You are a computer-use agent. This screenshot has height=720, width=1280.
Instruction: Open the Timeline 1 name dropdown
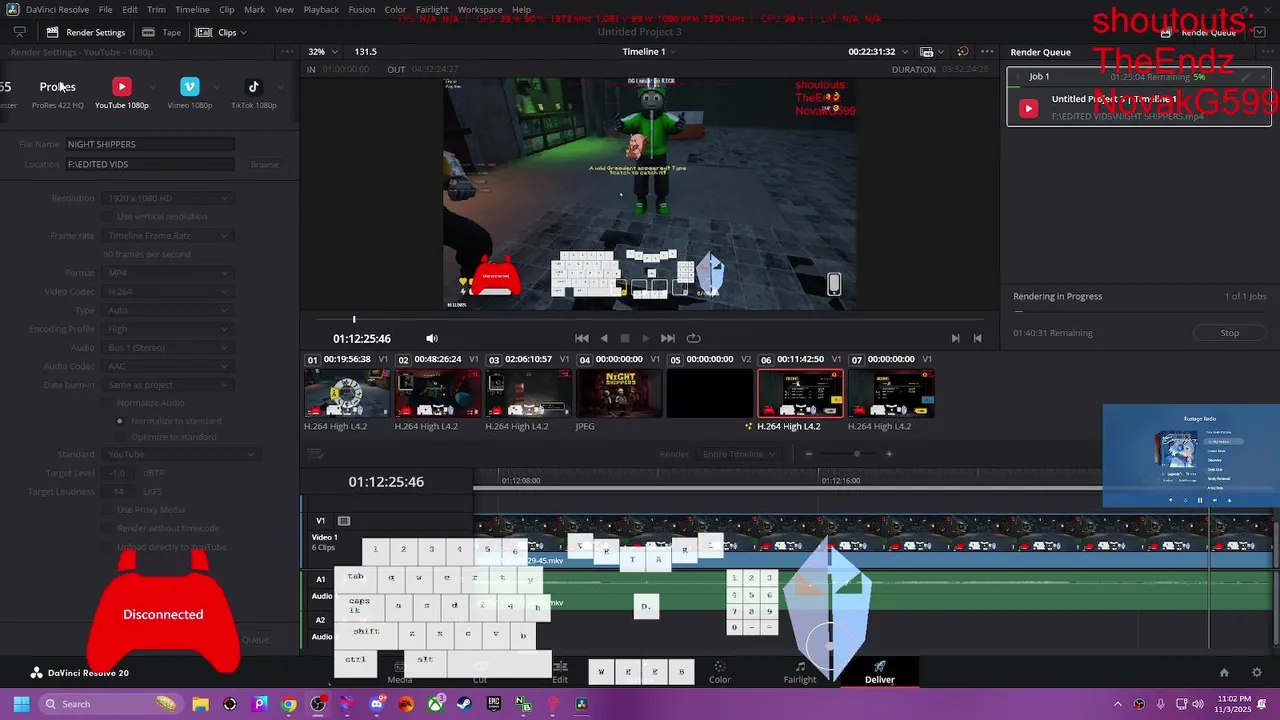[x=649, y=52]
